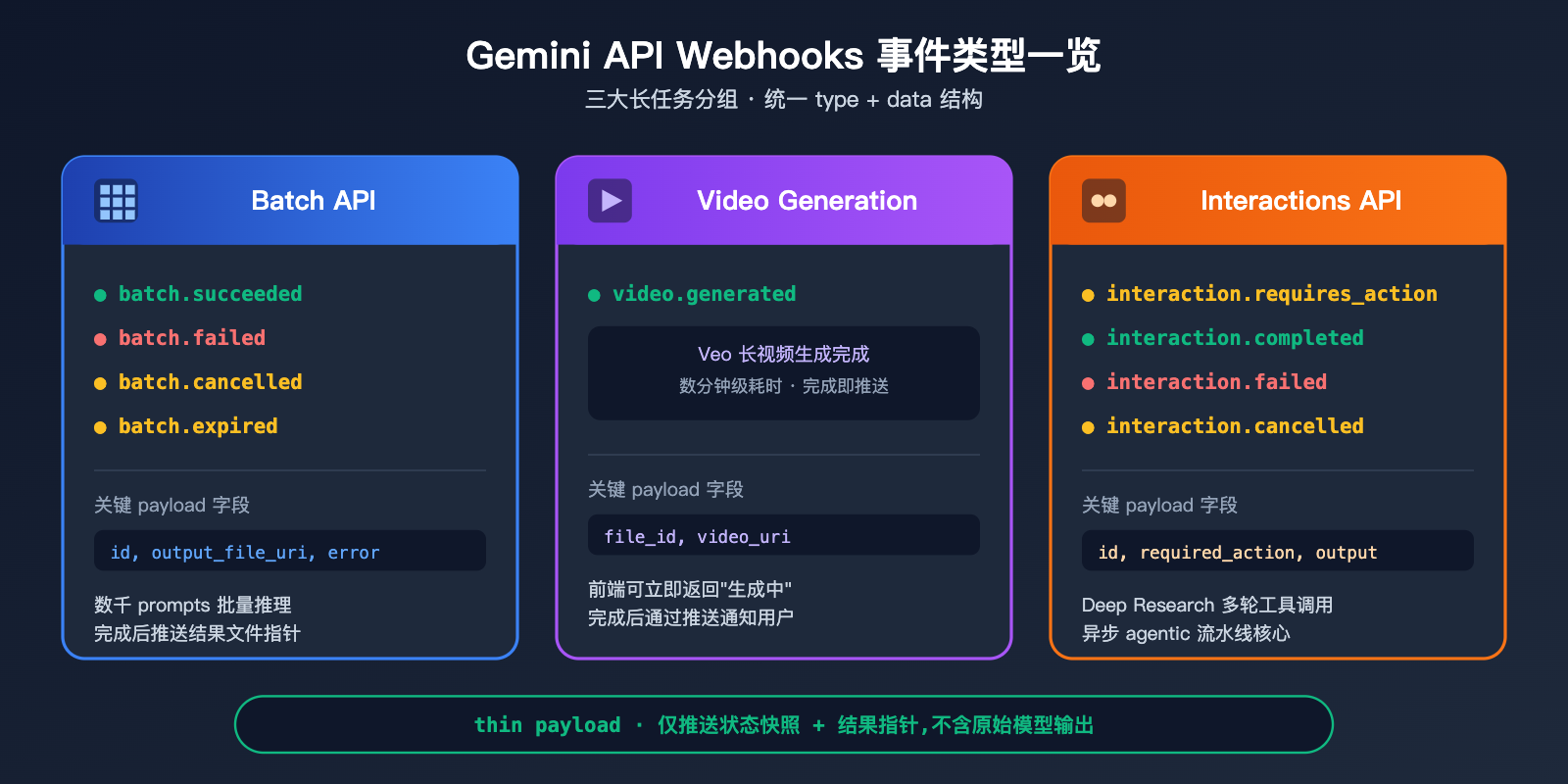Click '关键 payload 字段' label in Interactions API card
The image size is (1568, 784).
1159,506
